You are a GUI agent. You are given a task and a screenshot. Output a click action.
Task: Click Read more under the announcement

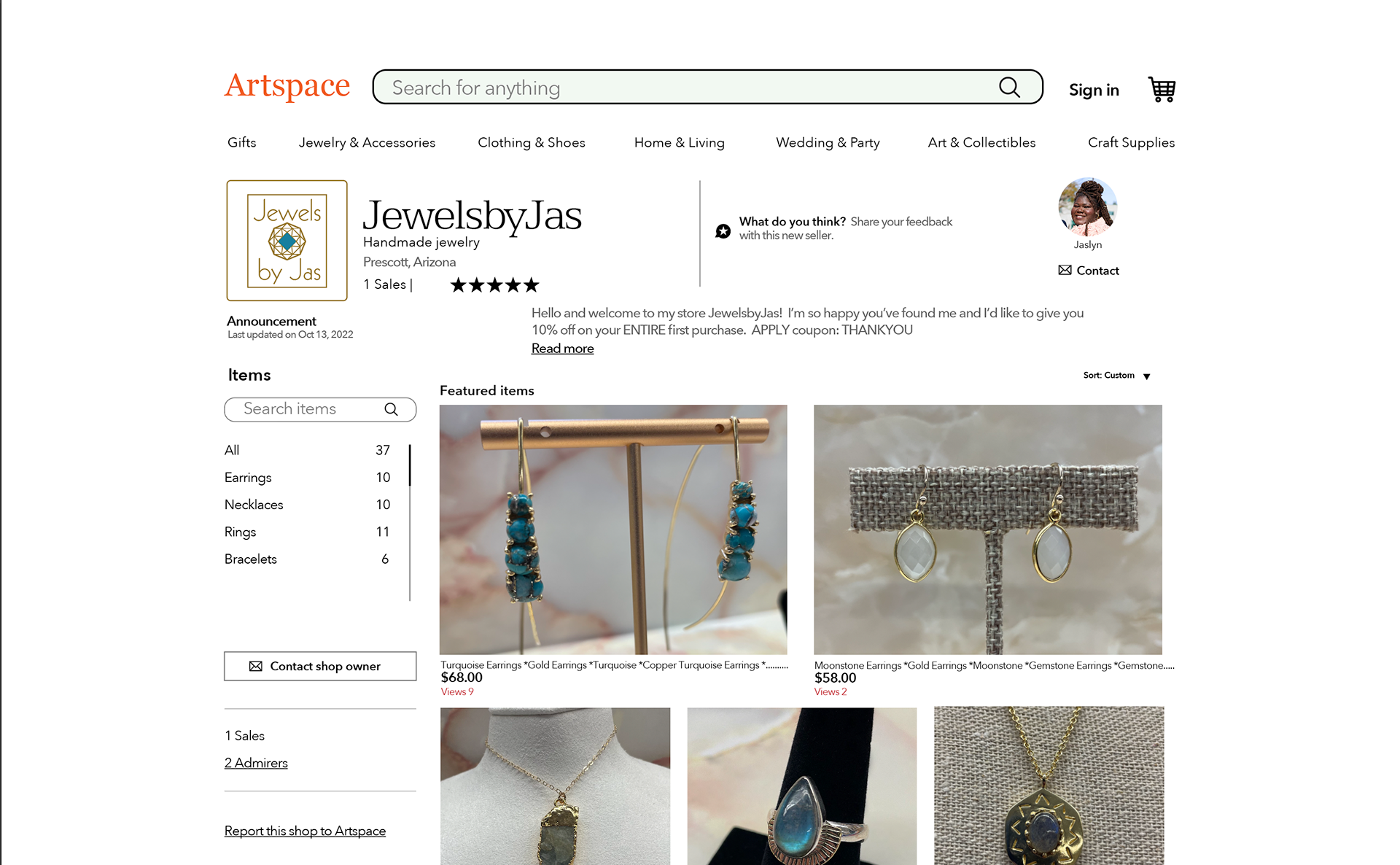[x=562, y=349]
